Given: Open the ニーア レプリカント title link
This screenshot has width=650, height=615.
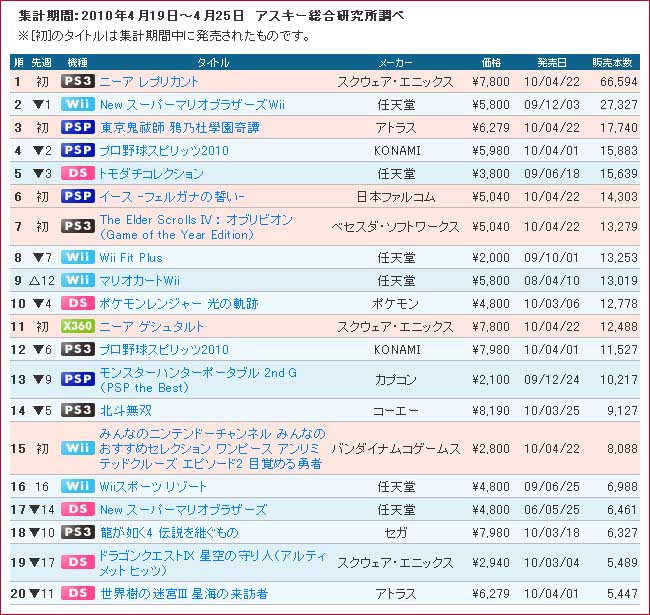Looking at the screenshot, I should click(x=149, y=82).
